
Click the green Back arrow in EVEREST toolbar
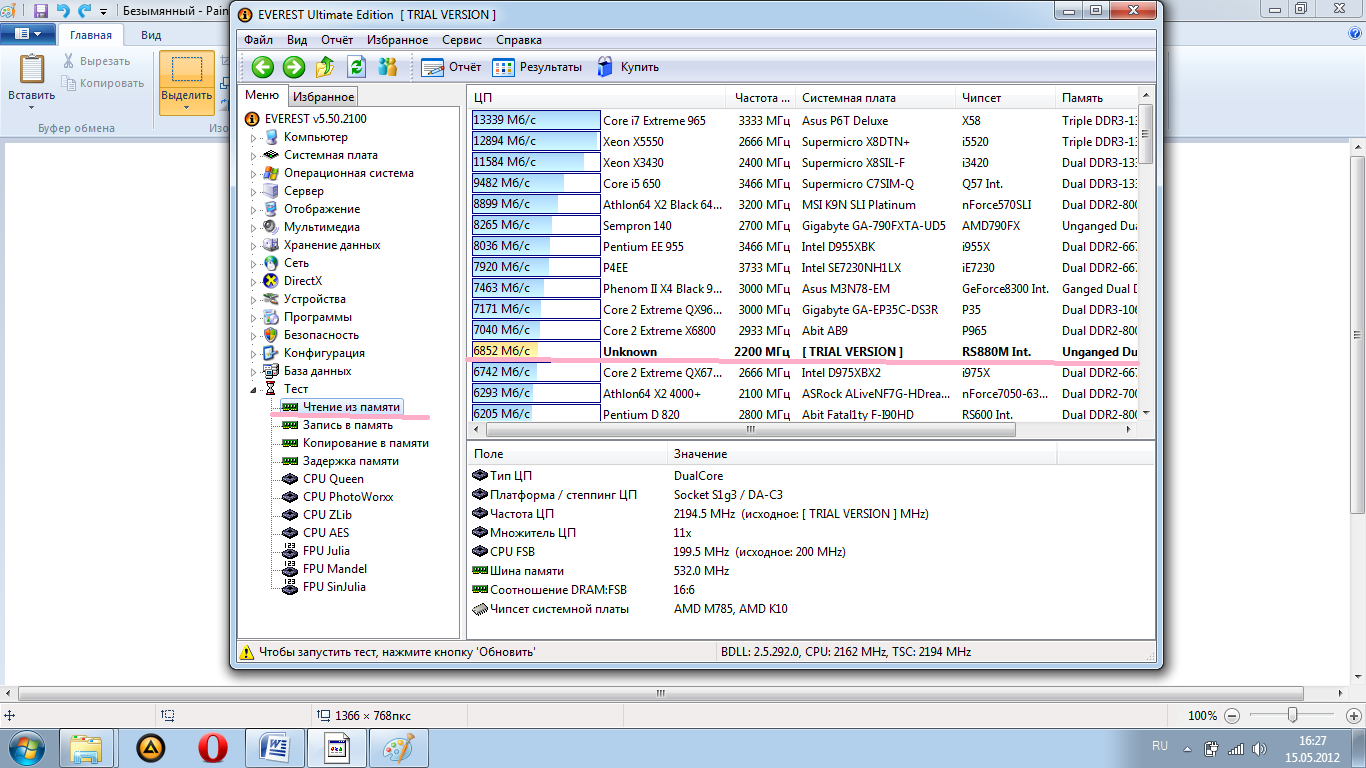[262, 67]
